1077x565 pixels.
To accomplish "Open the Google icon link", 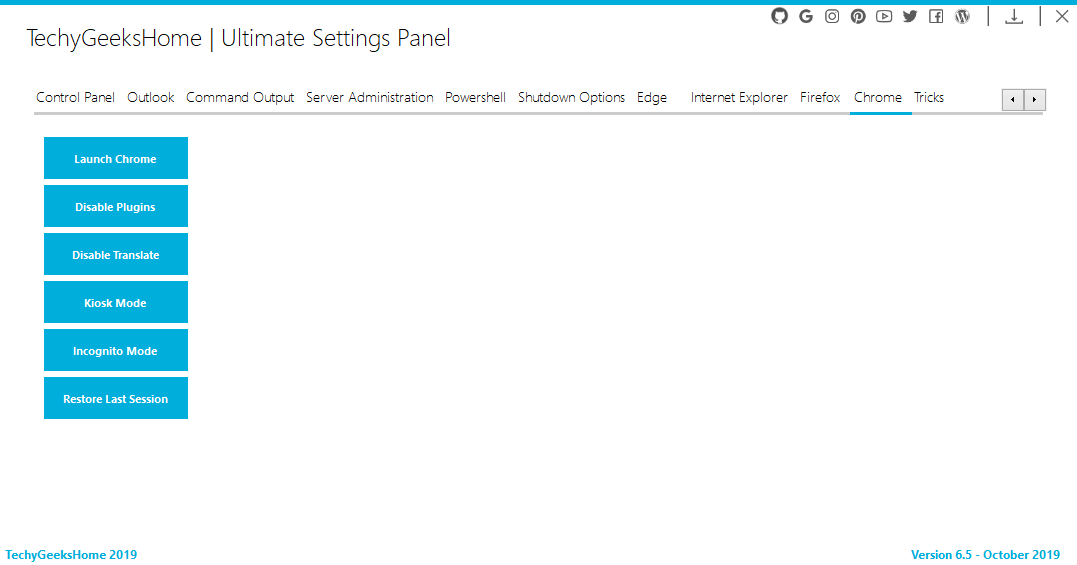I will tap(806, 16).
